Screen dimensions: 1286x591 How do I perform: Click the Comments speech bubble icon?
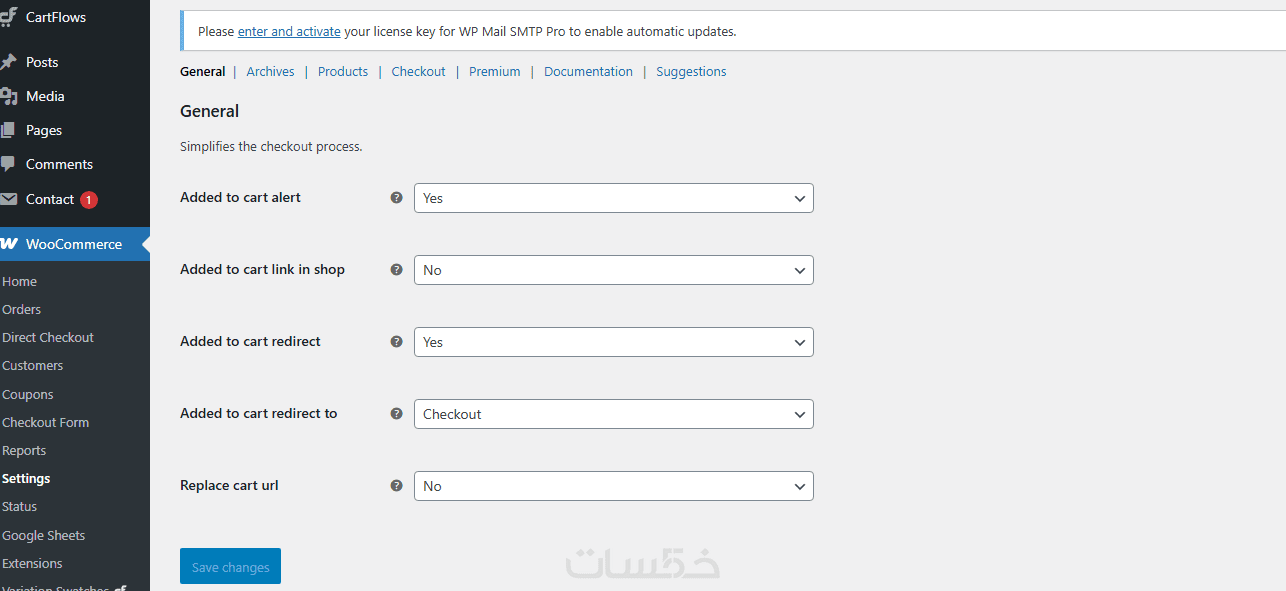pyautogui.click(x=9, y=164)
